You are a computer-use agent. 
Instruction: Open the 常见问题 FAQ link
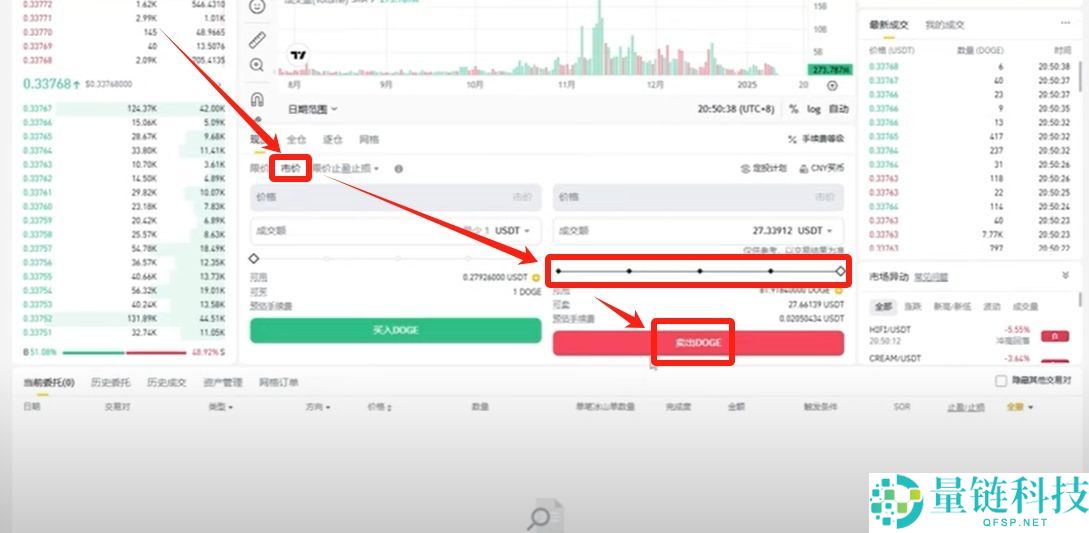(931, 277)
